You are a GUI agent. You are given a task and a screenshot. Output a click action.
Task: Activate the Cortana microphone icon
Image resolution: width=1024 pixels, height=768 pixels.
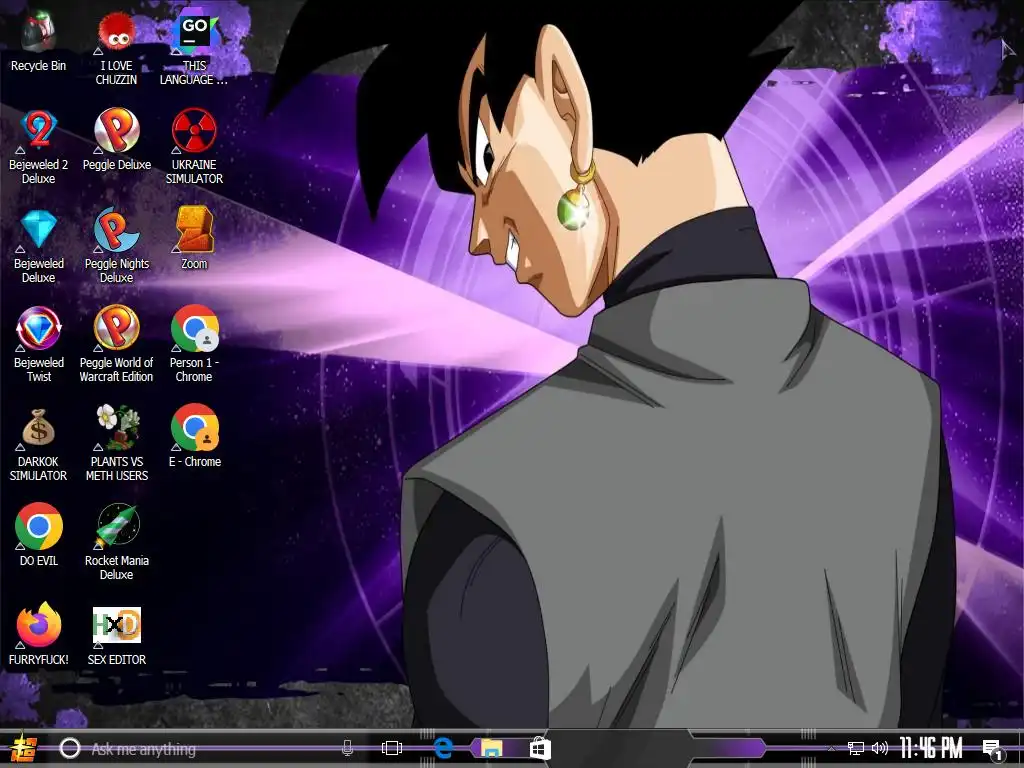(x=347, y=748)
